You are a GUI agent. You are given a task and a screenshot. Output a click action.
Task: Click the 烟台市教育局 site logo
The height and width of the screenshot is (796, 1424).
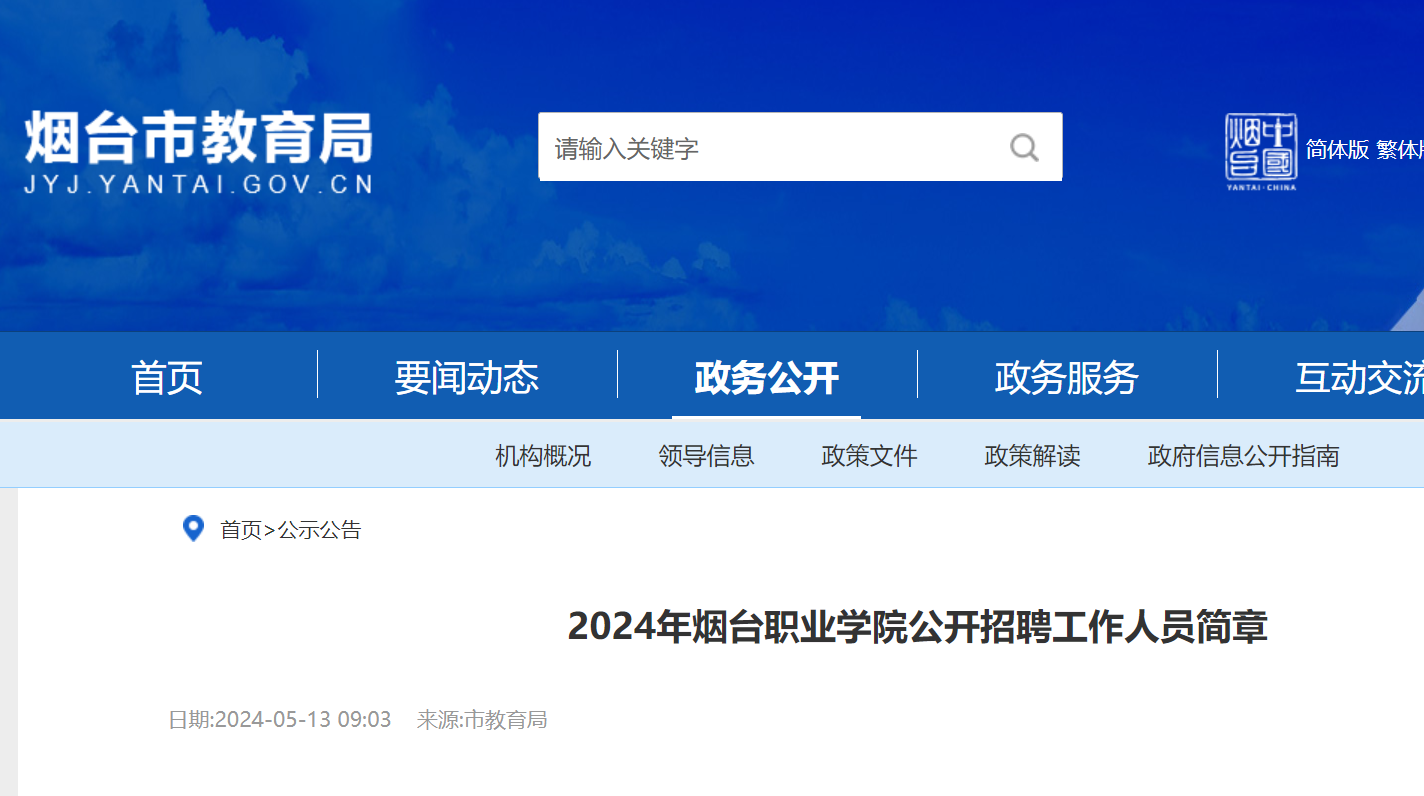(198, 151)
